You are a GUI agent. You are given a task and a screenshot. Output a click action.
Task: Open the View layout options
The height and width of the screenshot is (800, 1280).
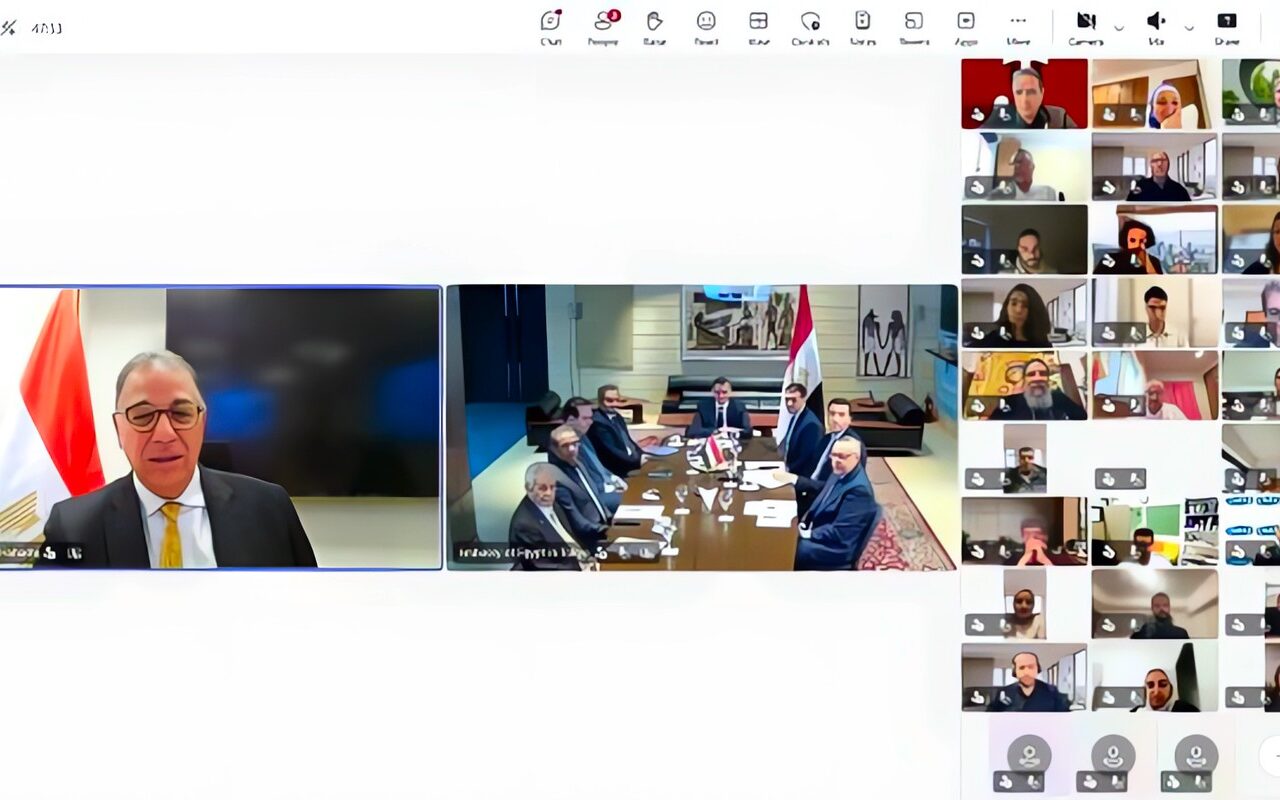coord(758,26)
